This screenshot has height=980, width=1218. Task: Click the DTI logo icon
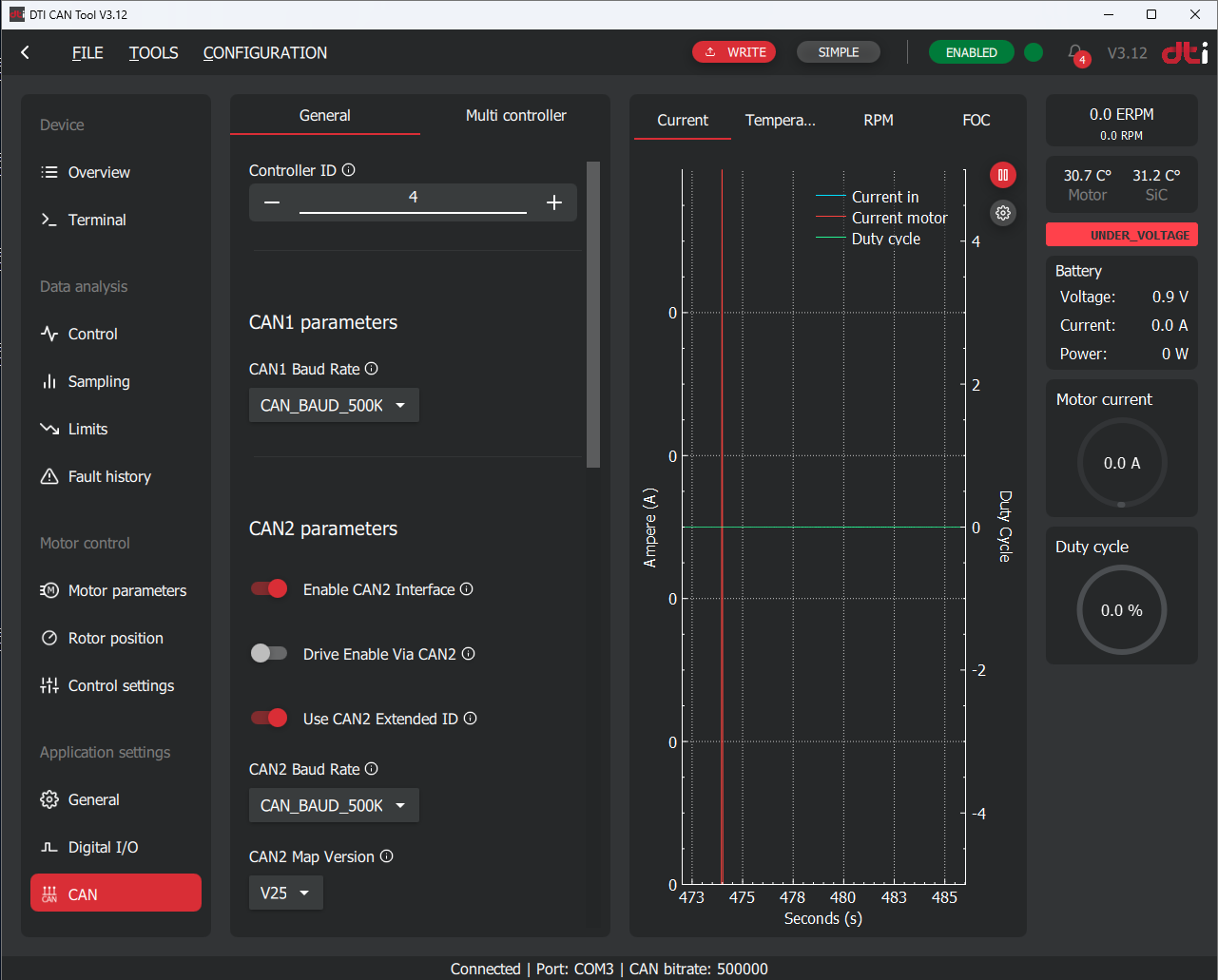coord(1185,52)
